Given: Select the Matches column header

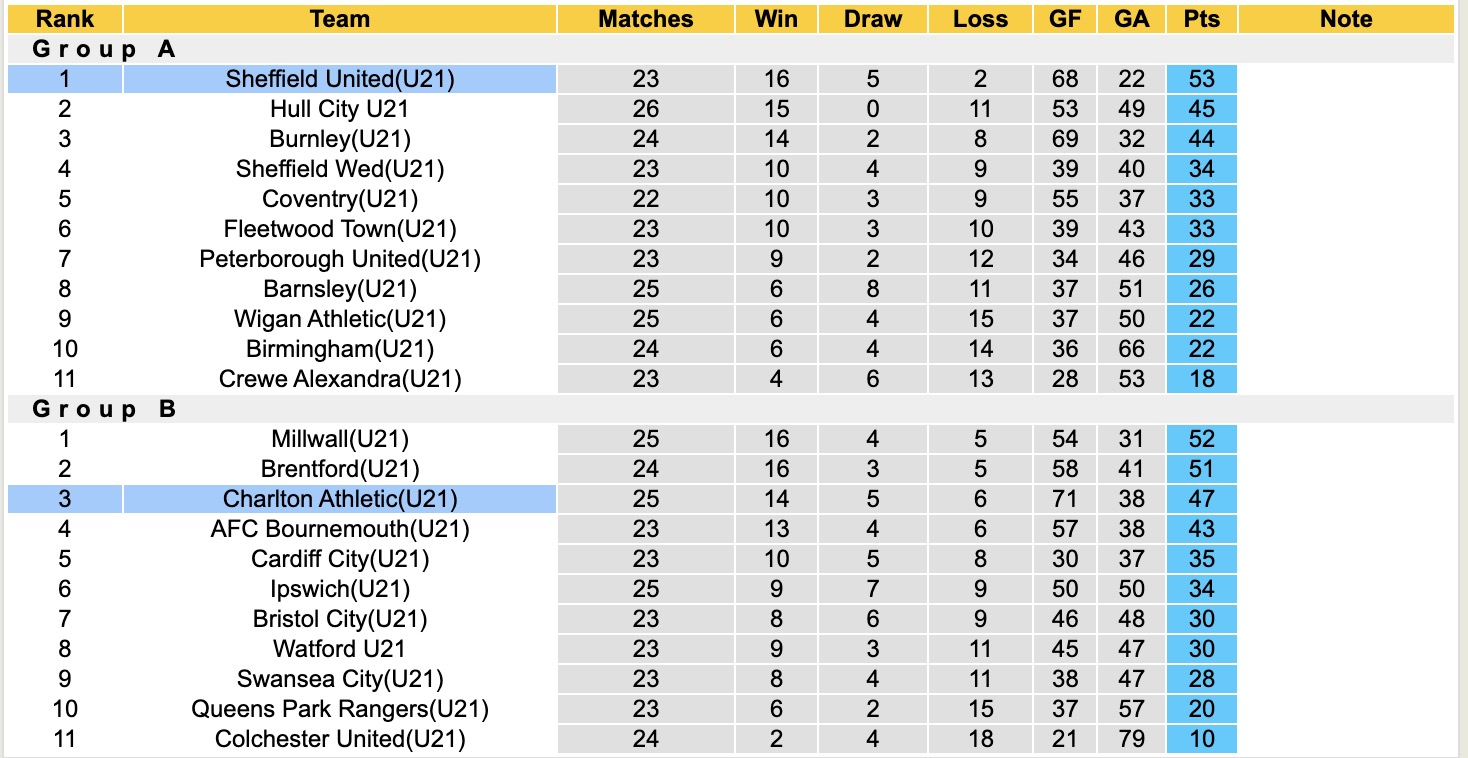Looking at the screenshot, I should (x=645, y=19).
